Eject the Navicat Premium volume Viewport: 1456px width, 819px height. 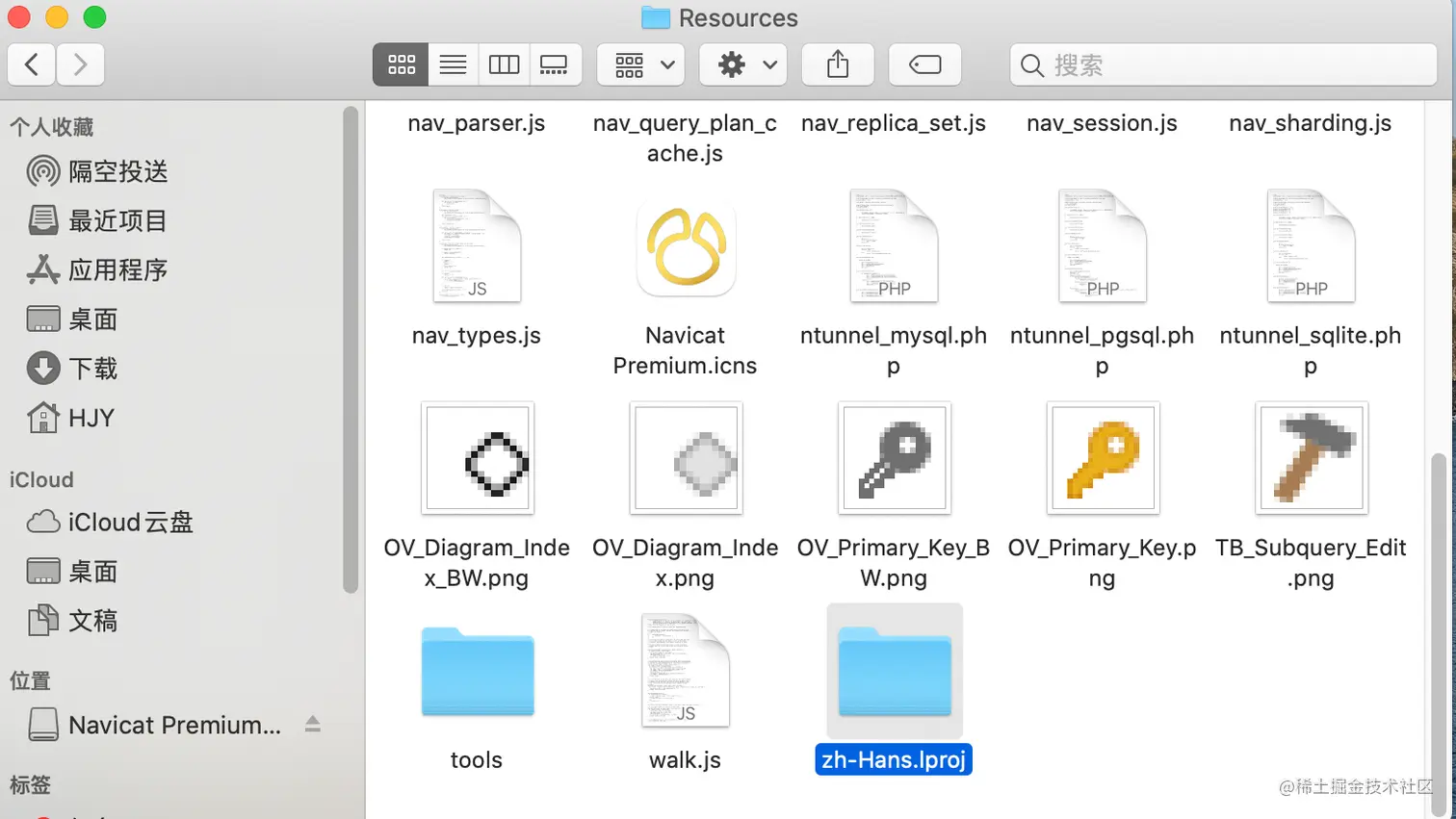[313, 725]
